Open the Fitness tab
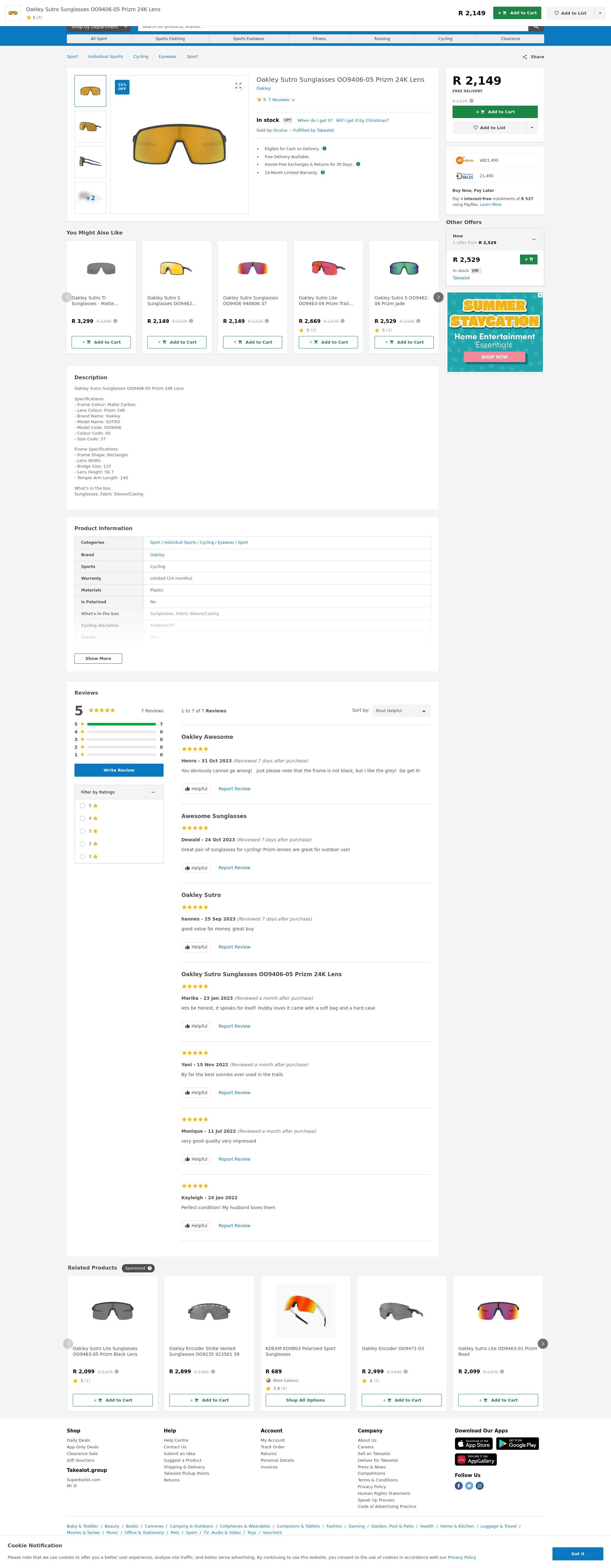The height and width of the screenshot is (1568, 611). pos(320,39)
